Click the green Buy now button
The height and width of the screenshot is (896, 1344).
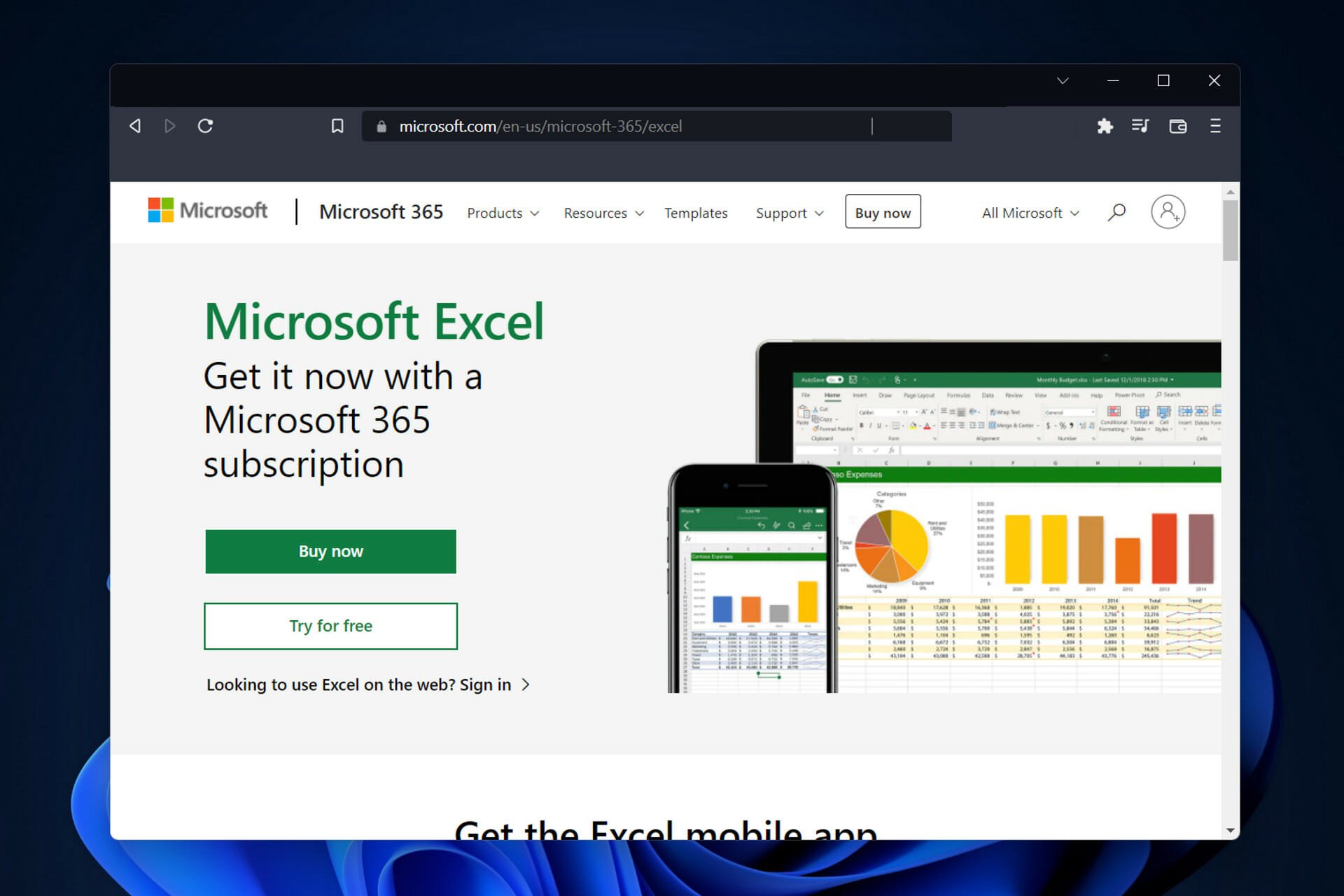tap(330, 552)
